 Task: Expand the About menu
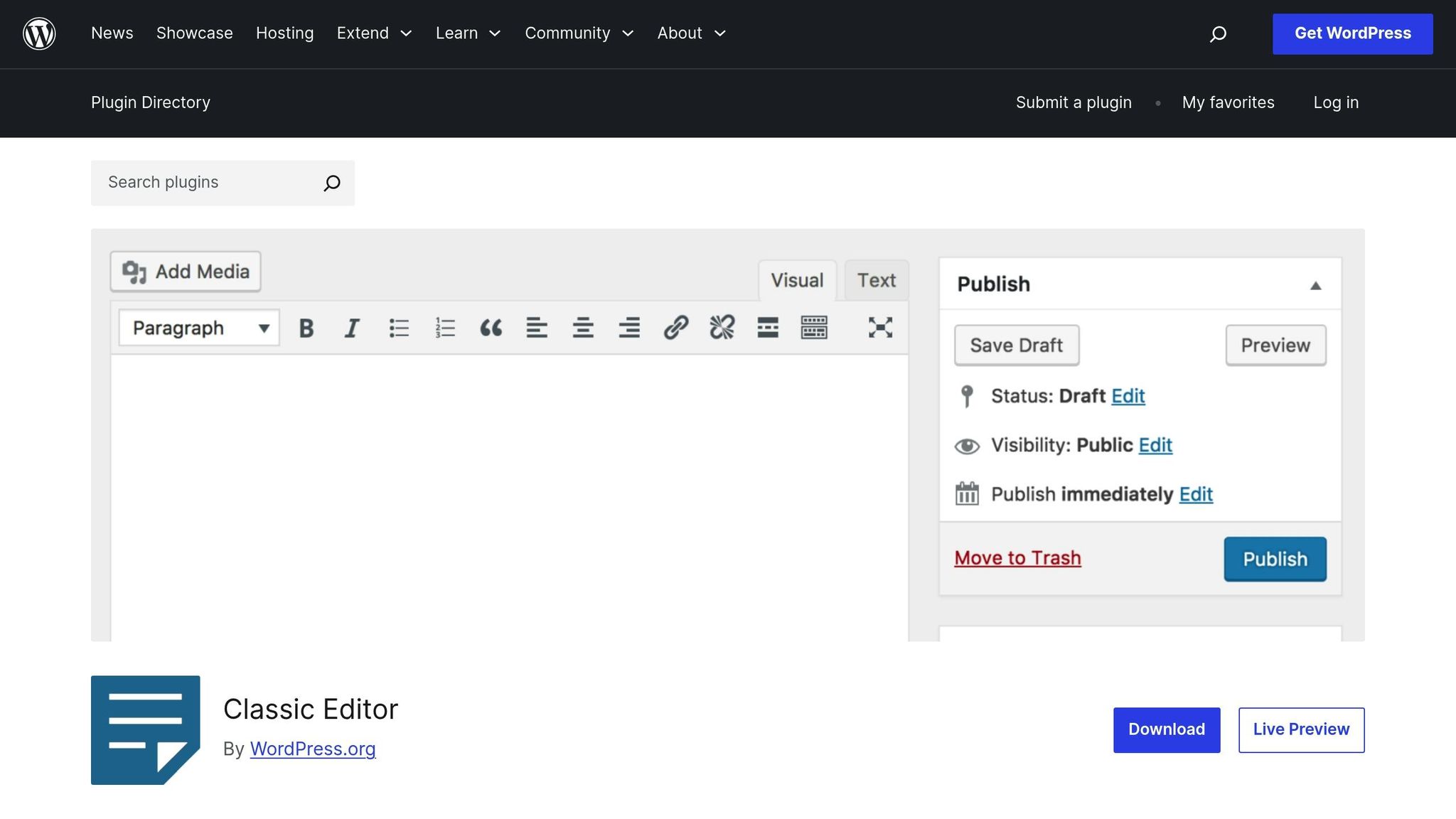click(692, 33)
